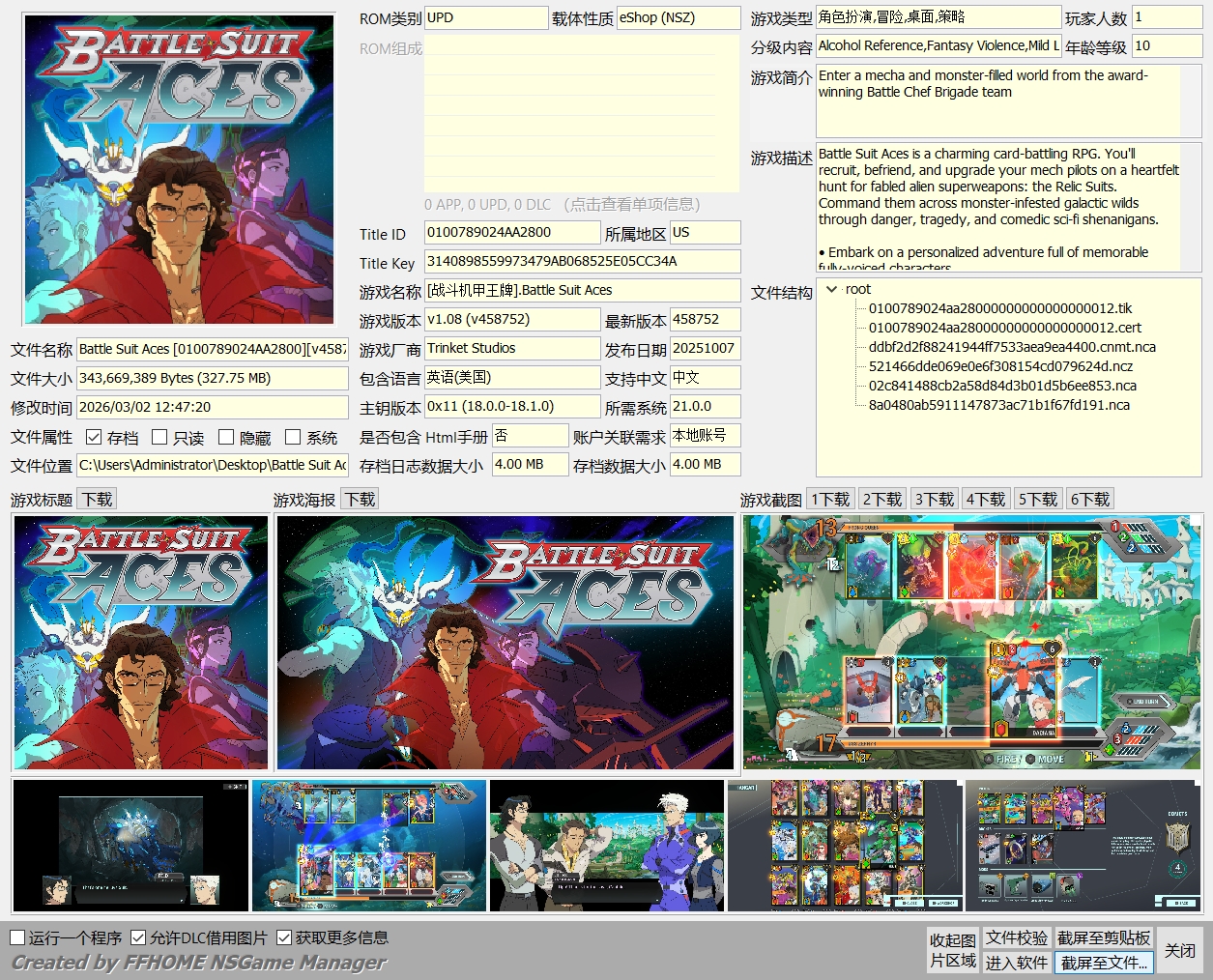
Task: Click 进入软件 button
Action: point(1017,963)
